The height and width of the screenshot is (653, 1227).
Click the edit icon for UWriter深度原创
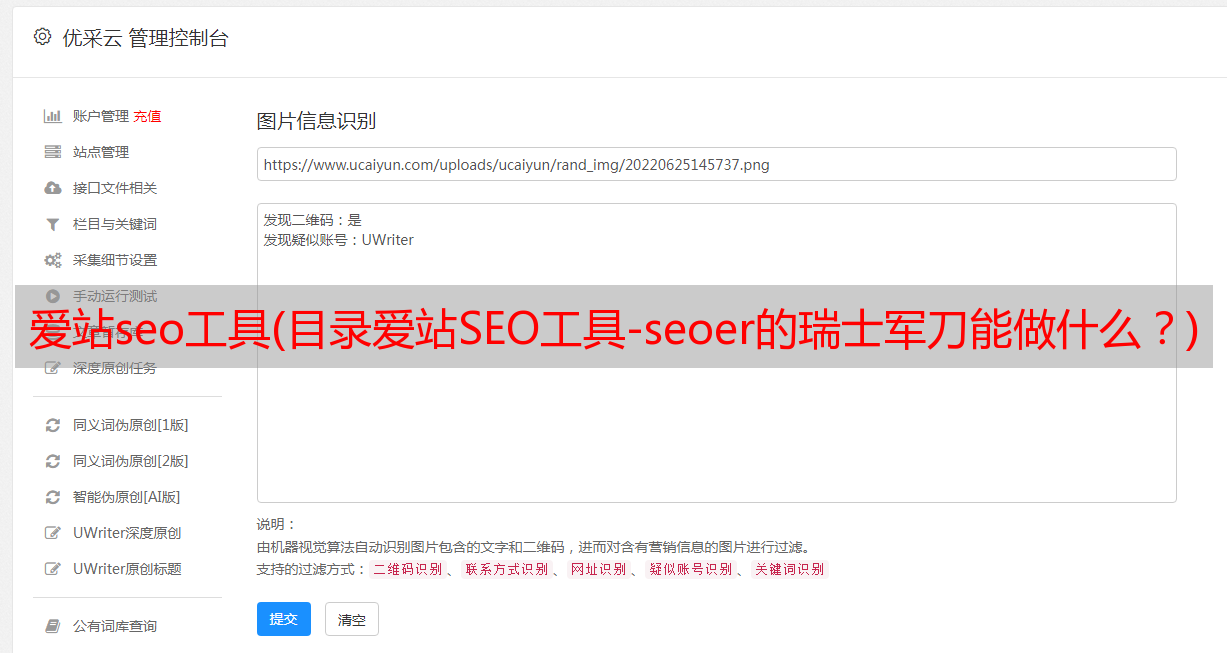[53, 533]
